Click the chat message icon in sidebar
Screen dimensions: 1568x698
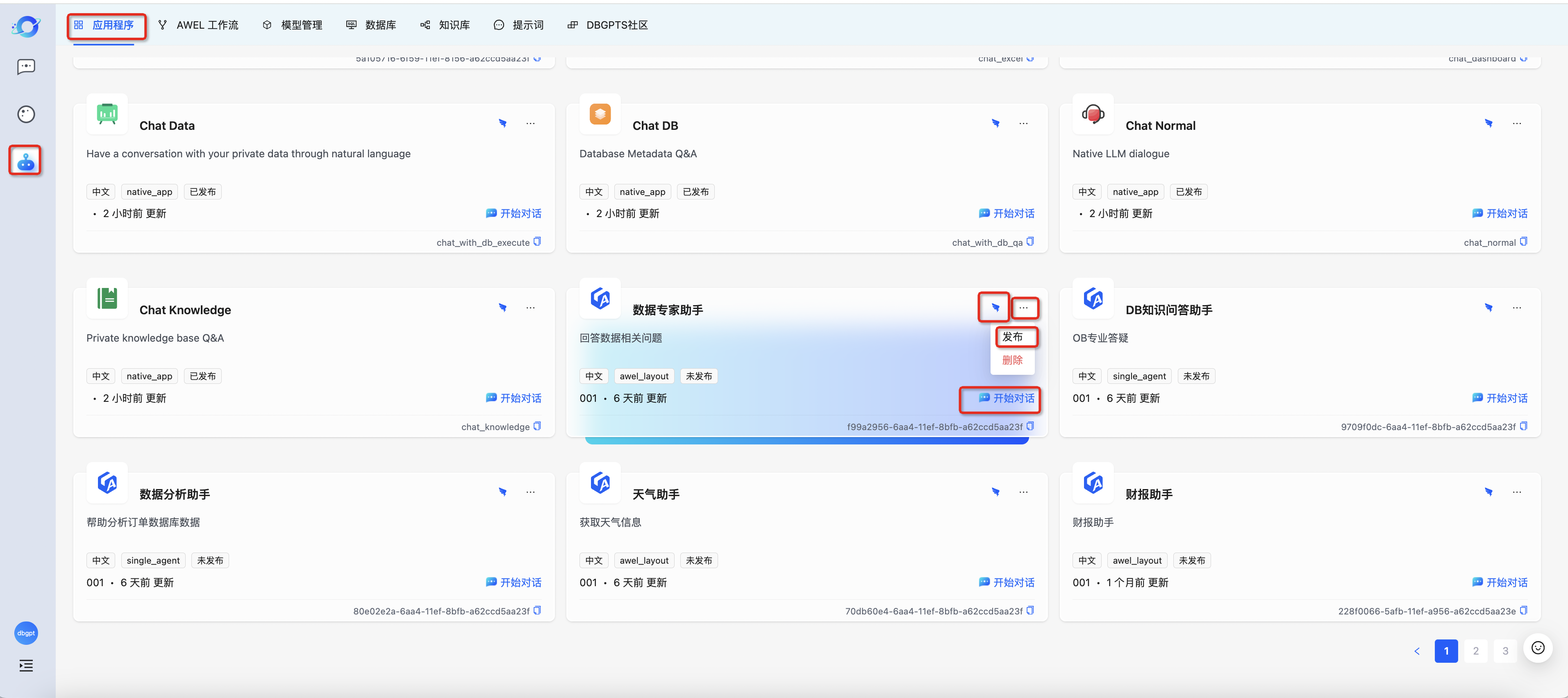coord(25,66)
